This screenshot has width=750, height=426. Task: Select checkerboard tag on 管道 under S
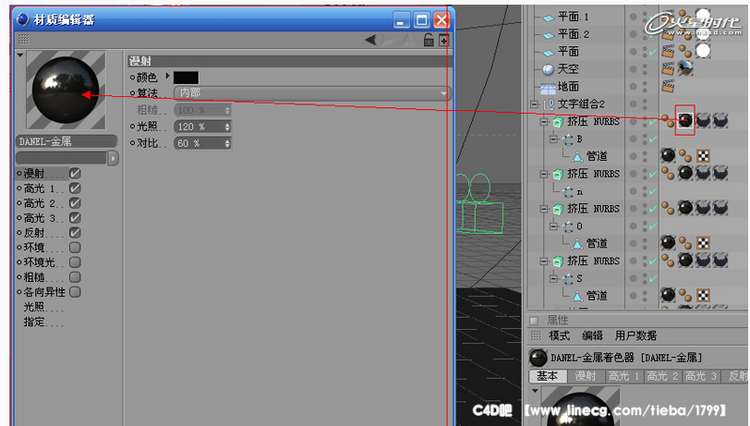point(703,295)
